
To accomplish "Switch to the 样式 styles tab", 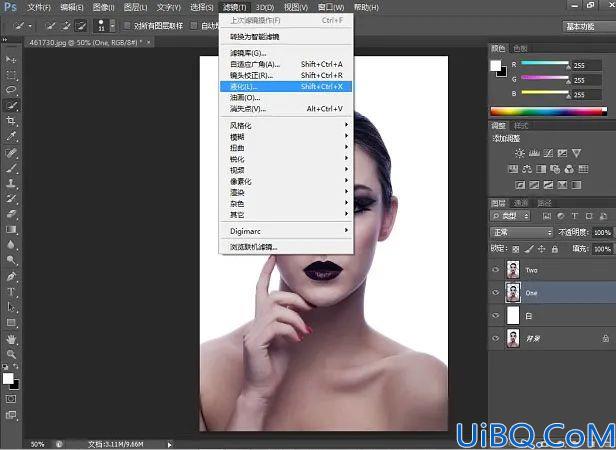I will (x=521, y=126).
